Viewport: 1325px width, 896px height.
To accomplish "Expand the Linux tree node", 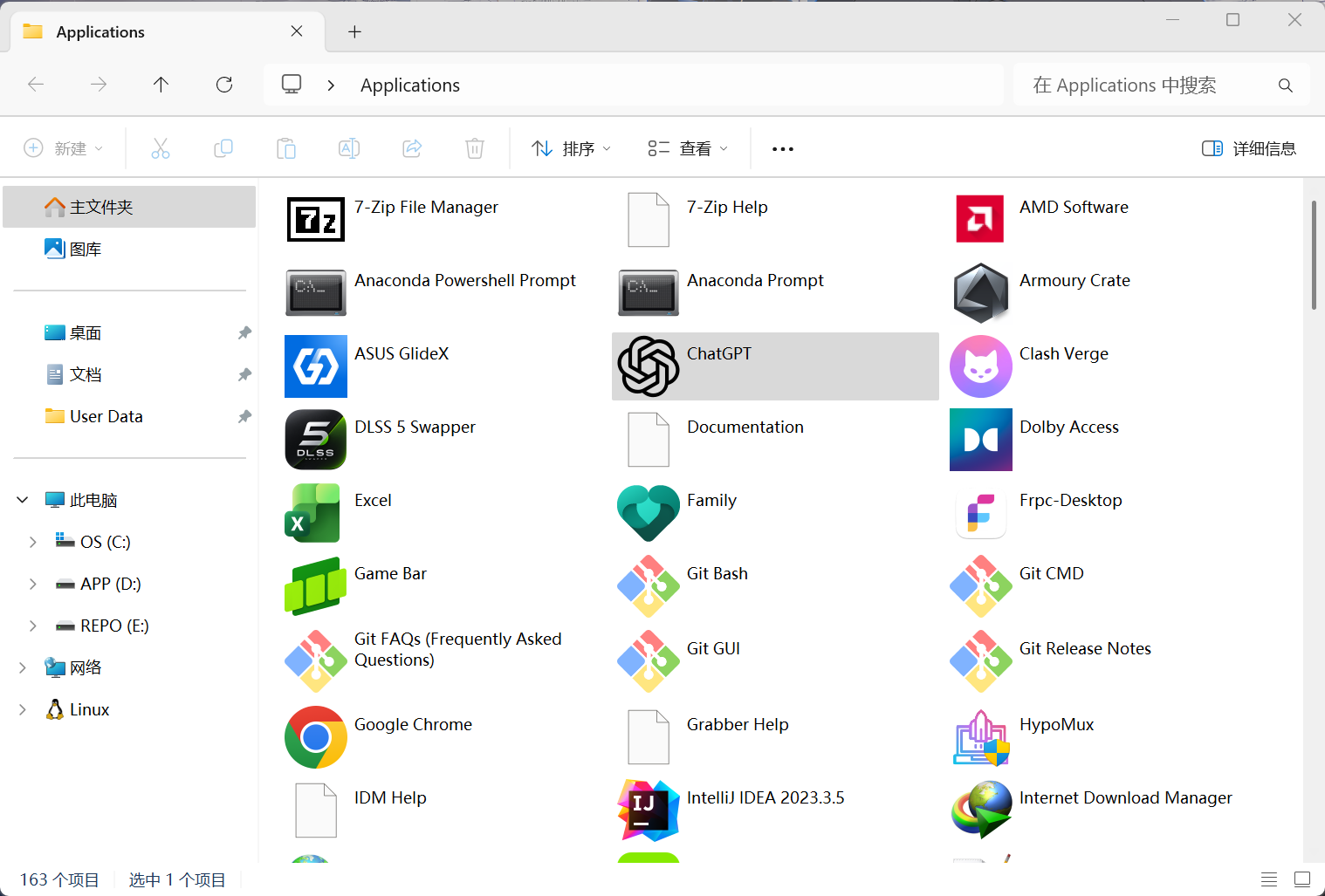I will (x=23, y=709).
